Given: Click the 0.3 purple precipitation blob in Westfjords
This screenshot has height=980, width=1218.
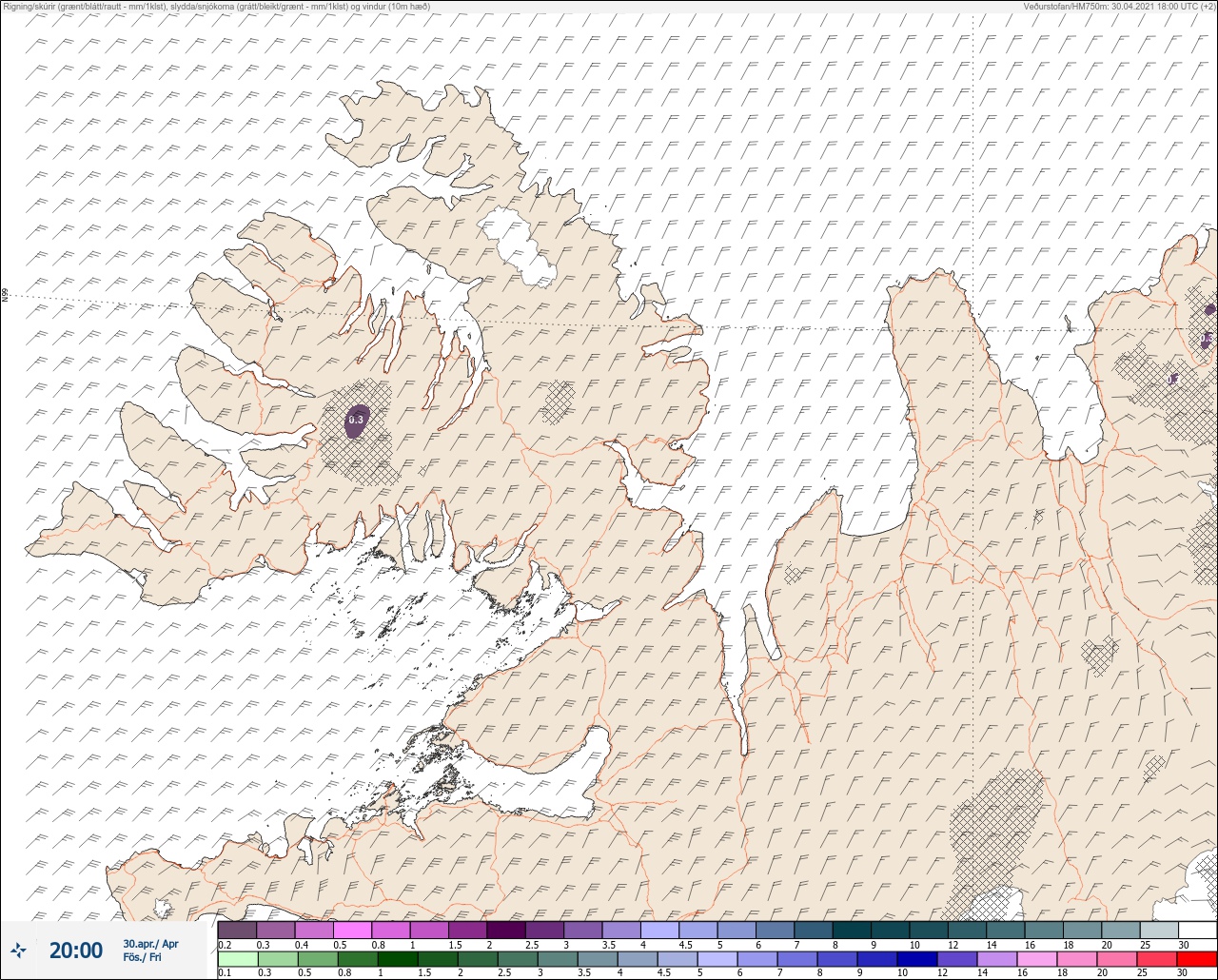Looking at the screenshot, I should [356, 420].
